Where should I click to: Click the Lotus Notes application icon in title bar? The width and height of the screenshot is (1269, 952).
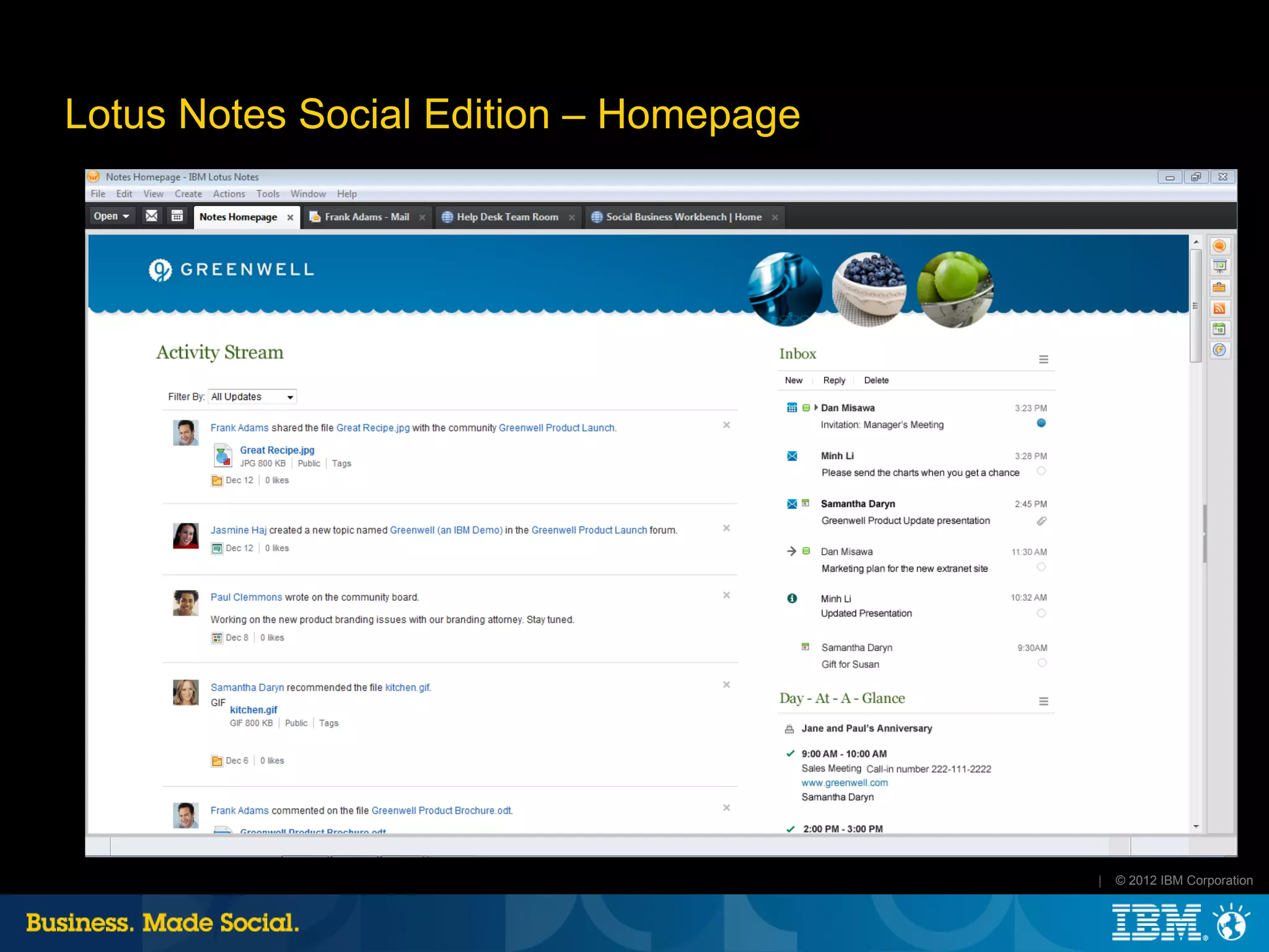[94, 177]
